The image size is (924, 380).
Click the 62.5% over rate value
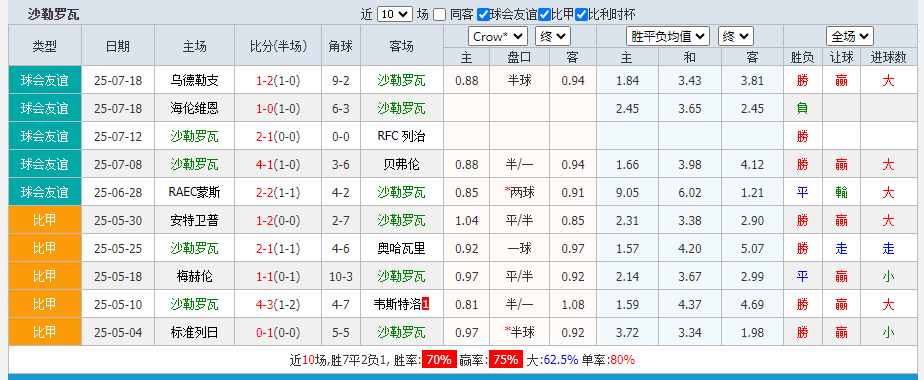pyautogui.click(x=560, y=359)
